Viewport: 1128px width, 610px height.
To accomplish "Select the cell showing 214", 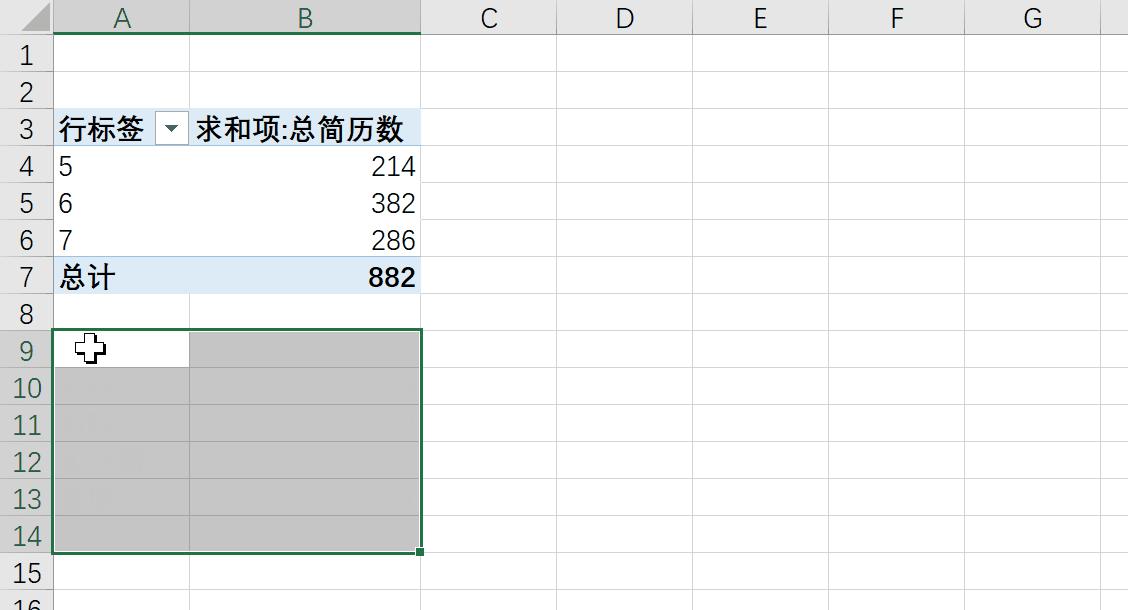I will [304, 165].
